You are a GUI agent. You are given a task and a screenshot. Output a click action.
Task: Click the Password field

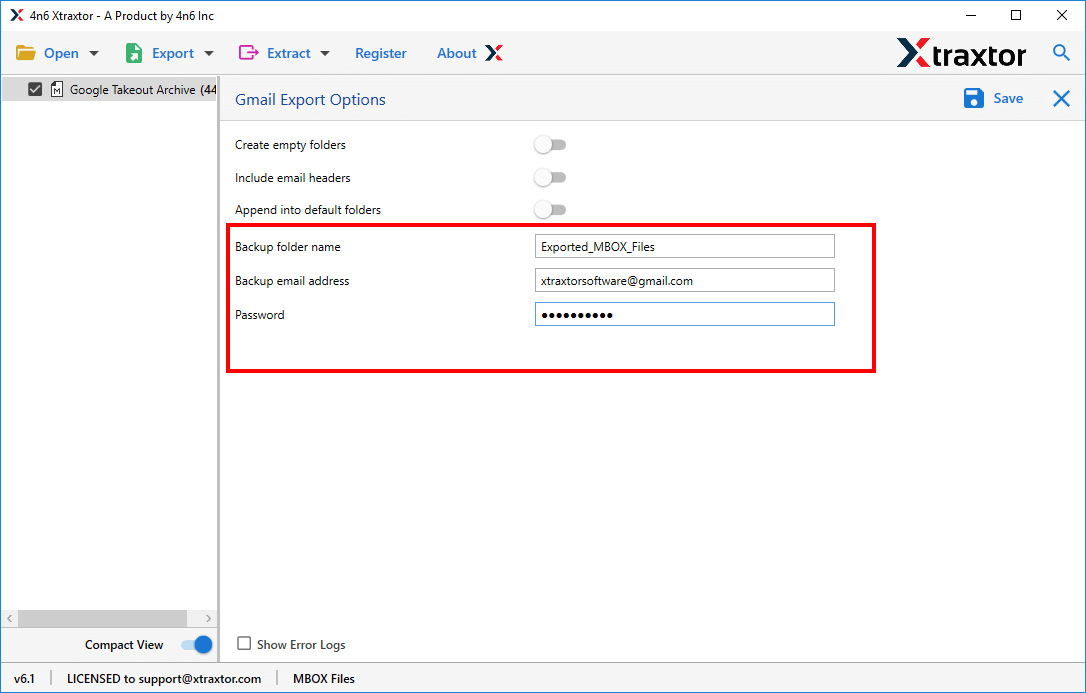click(x=684, y=314)
